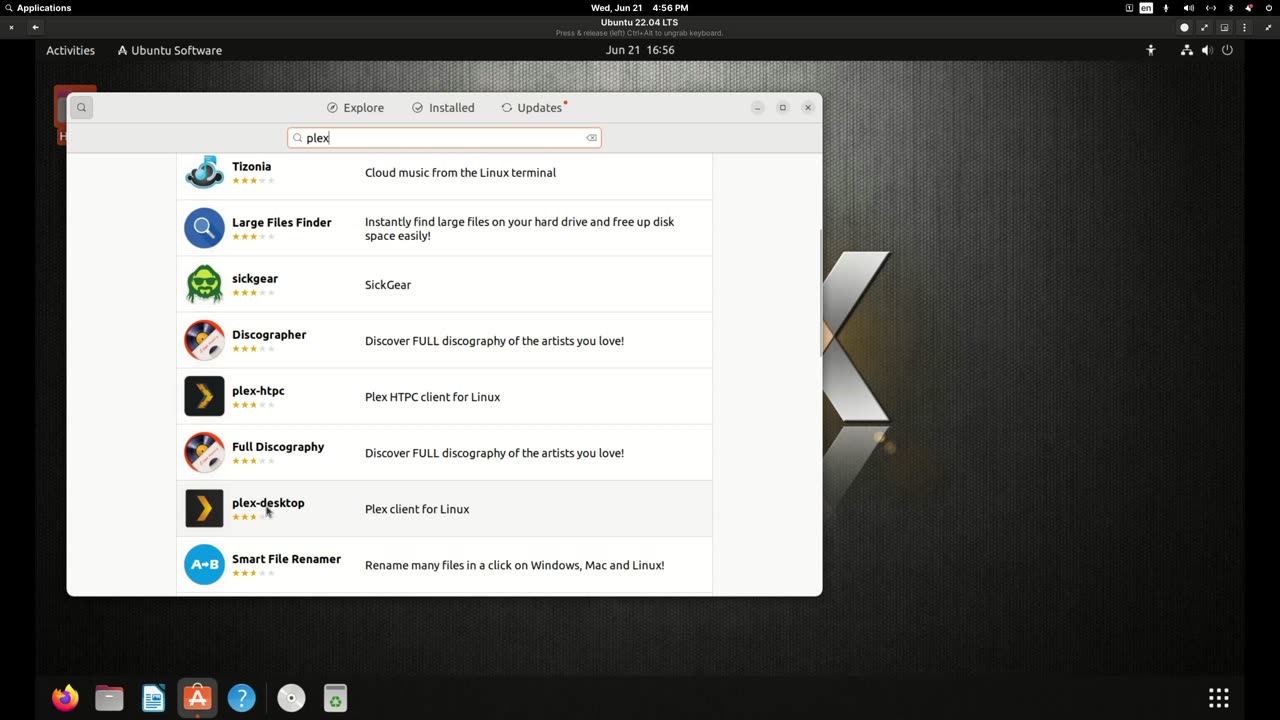Screen dimensions: 1280x720
Task: Minimize the Ubuntu Software window
Action: coord(757,107)
